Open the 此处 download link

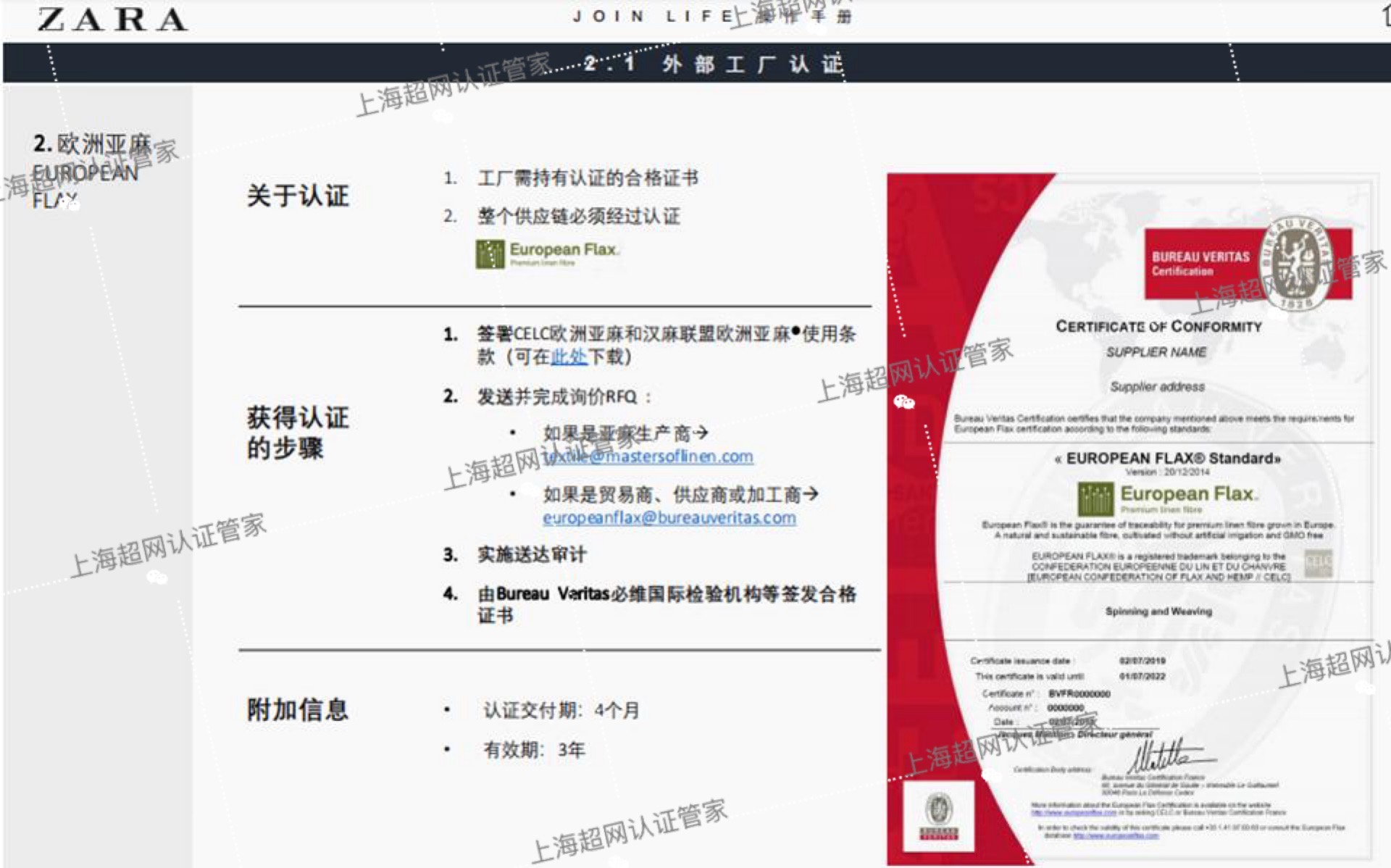tap(569, 357)
